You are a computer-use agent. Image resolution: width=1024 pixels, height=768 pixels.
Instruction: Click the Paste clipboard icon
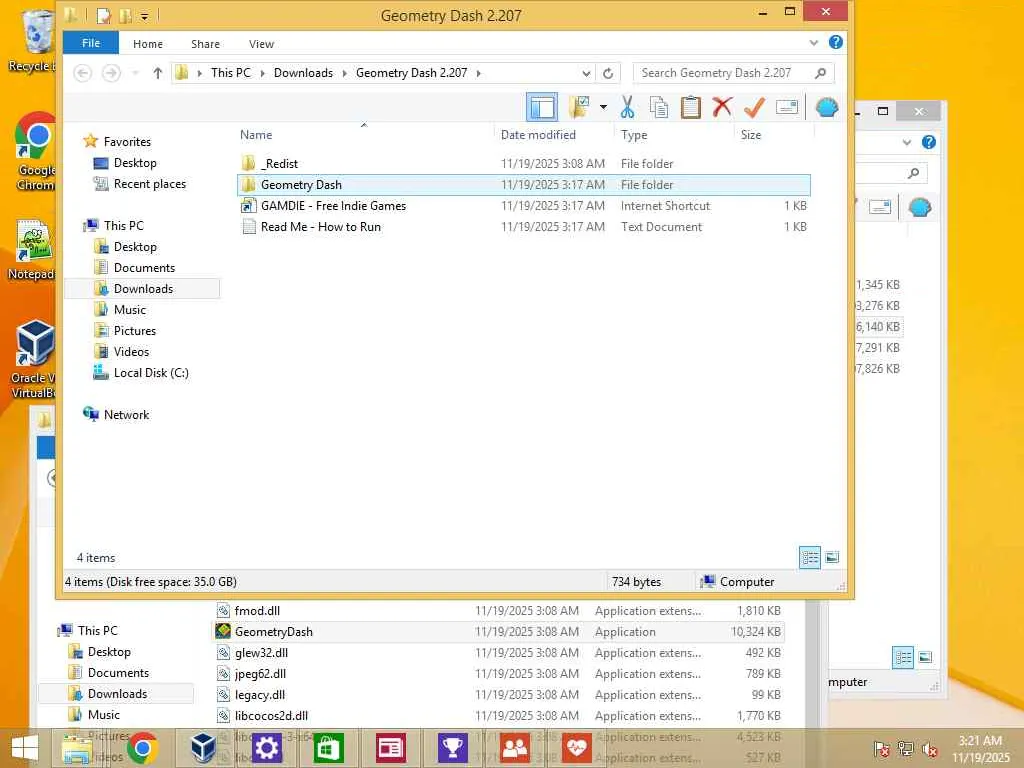pyautogui.click(x=690, y=107)
